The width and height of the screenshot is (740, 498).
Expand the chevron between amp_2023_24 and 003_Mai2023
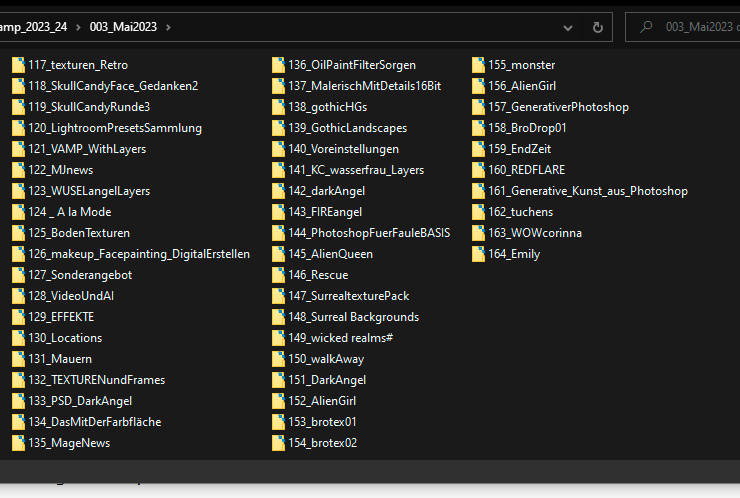tap(77, 27)
